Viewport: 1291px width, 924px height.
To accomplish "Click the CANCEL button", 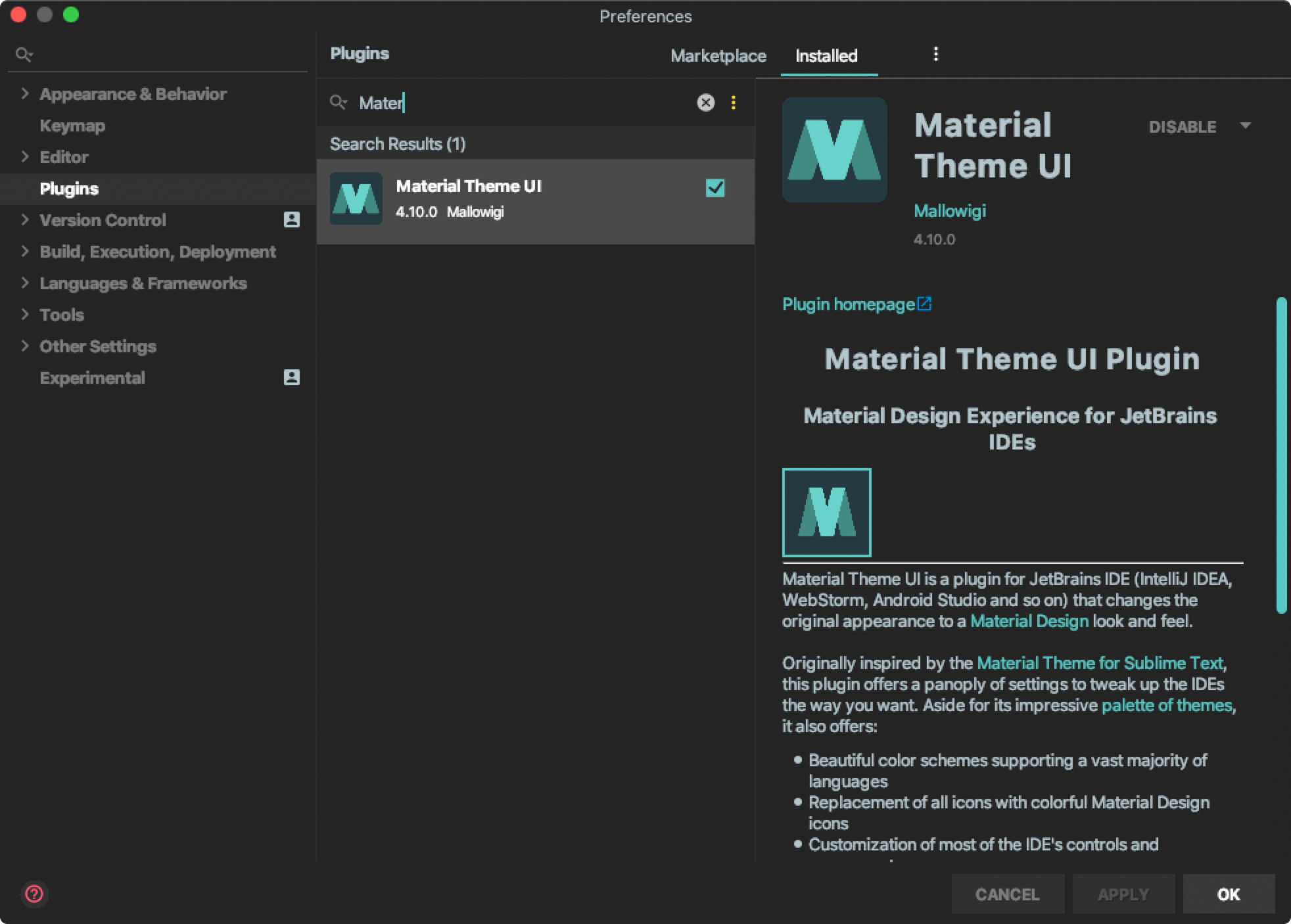I will 1008,894.
